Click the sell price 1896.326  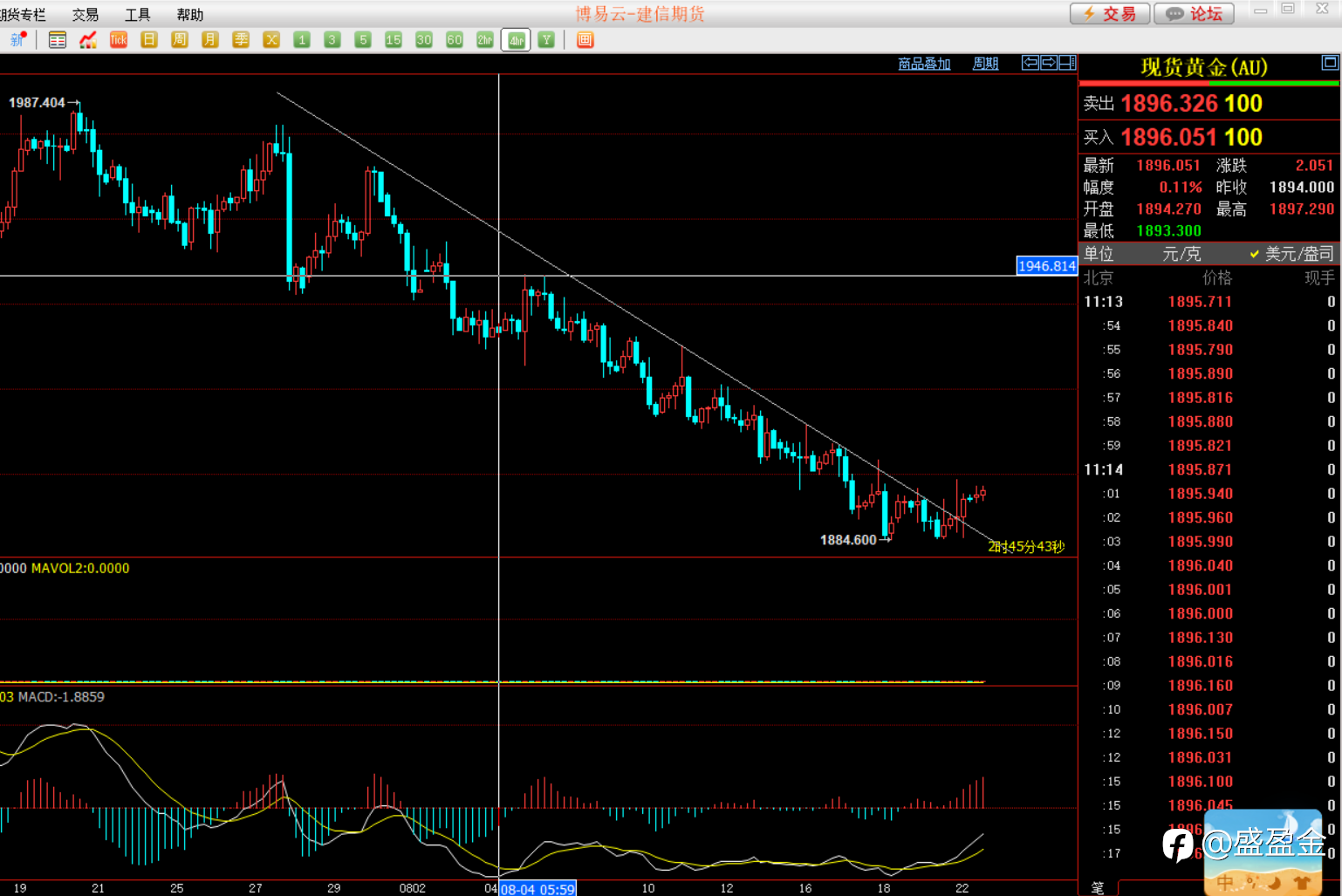[x=1167, y=104]
